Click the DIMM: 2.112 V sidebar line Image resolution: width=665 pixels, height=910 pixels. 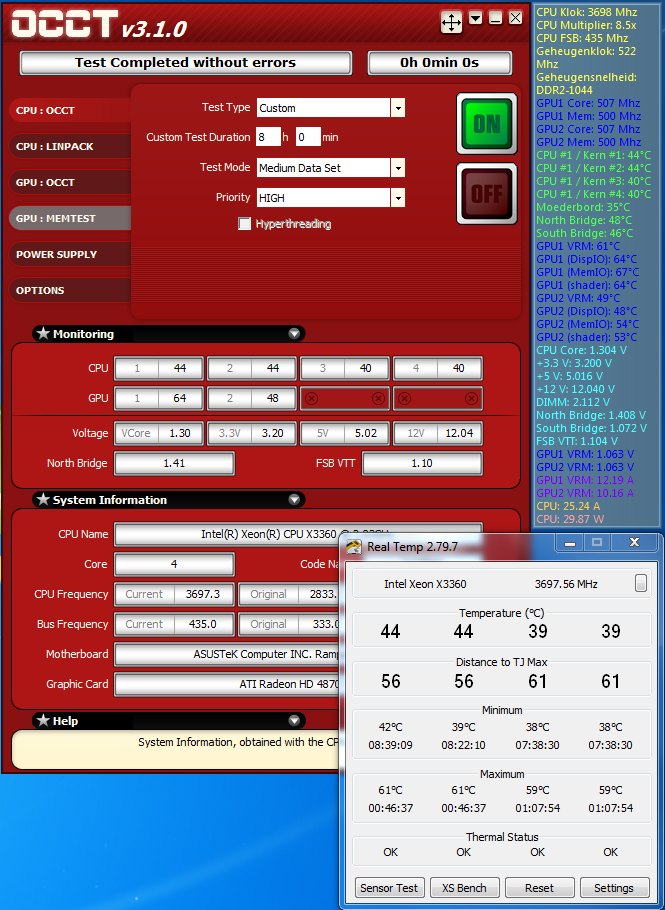click(573, 402)
